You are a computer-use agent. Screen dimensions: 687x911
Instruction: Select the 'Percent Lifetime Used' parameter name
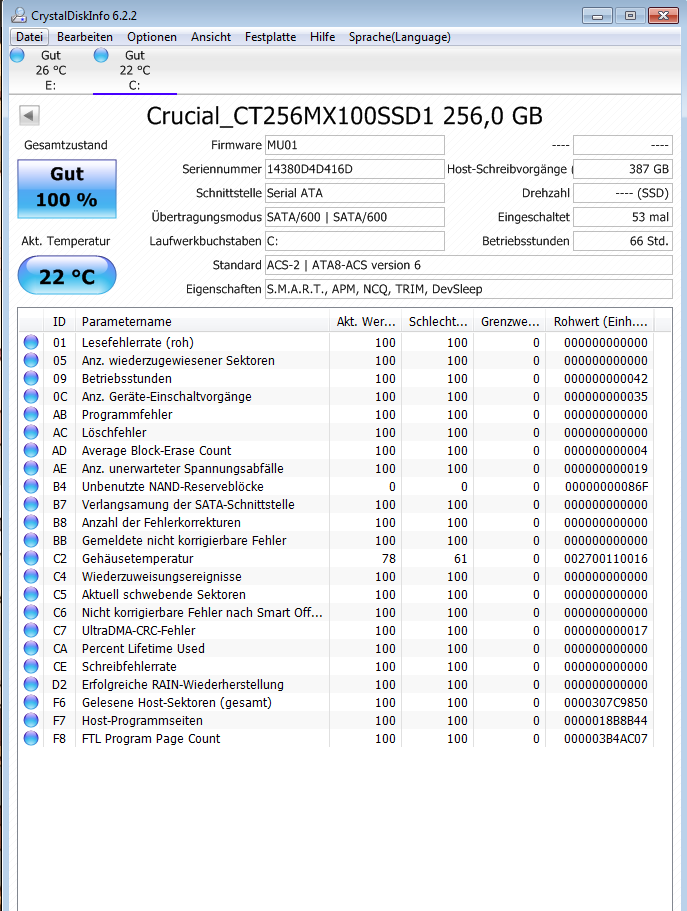(x=143, y=648)
